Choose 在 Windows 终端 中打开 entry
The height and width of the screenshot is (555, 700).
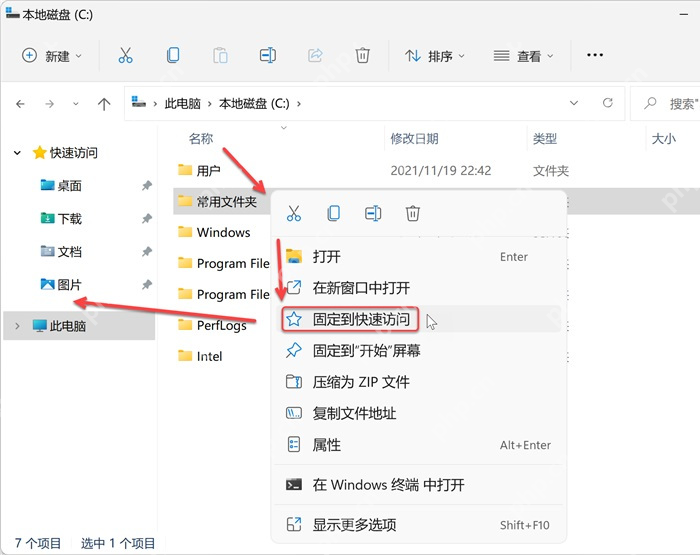point(417,484)
